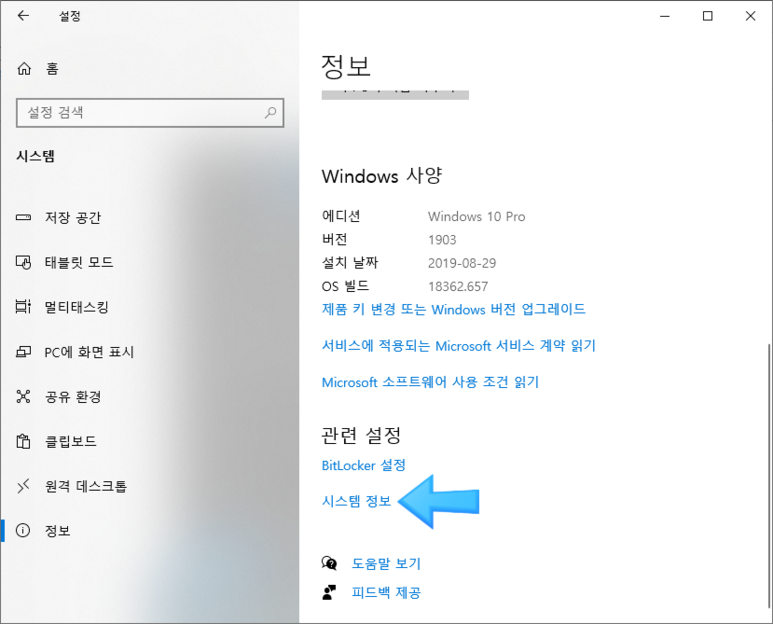Open the Microsoft software license terms (사용 조건 읽기) link
This screenshot has height=624, width=773.
click(x=430, y=382)
